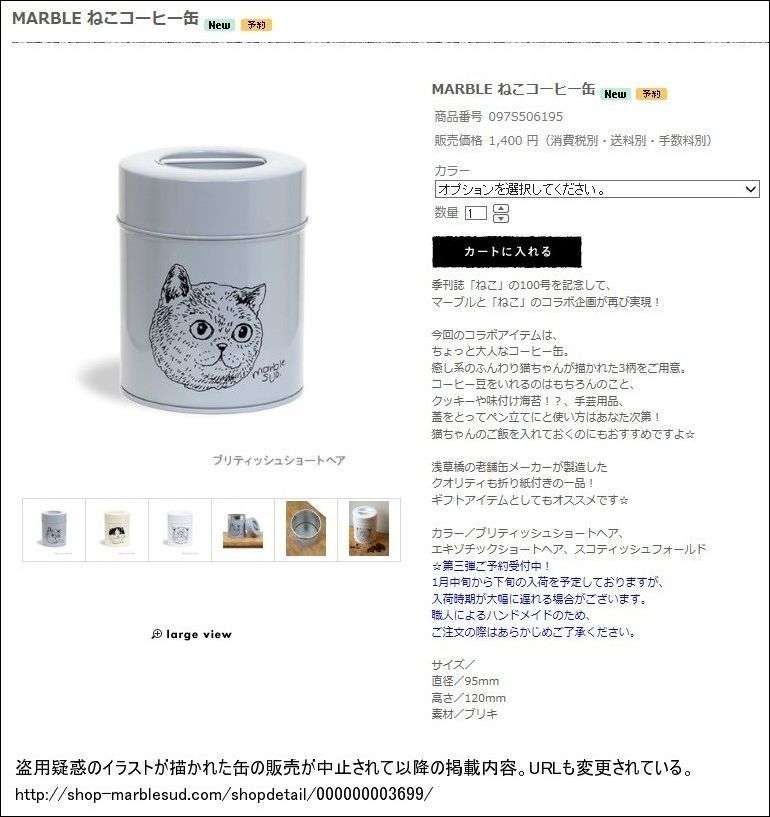Open the large view link
Image resolution: width=770 pixels, height=817 pixels.
pos(192,634)
